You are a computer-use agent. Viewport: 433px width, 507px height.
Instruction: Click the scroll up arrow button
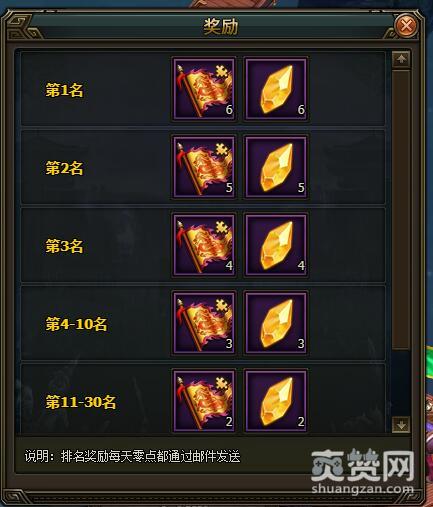pos(401,59)
